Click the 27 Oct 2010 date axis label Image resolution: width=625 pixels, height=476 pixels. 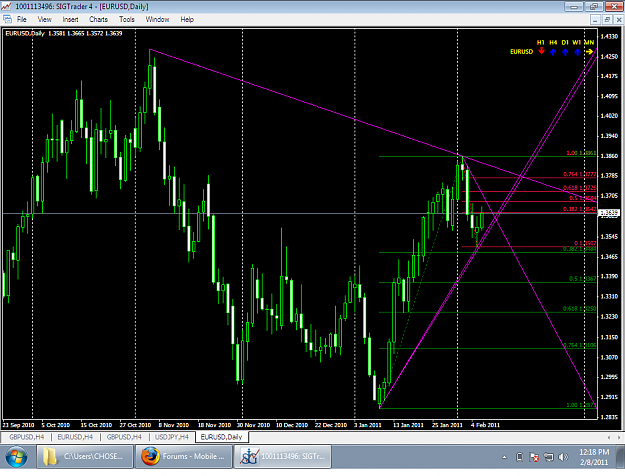pos(135,425)
